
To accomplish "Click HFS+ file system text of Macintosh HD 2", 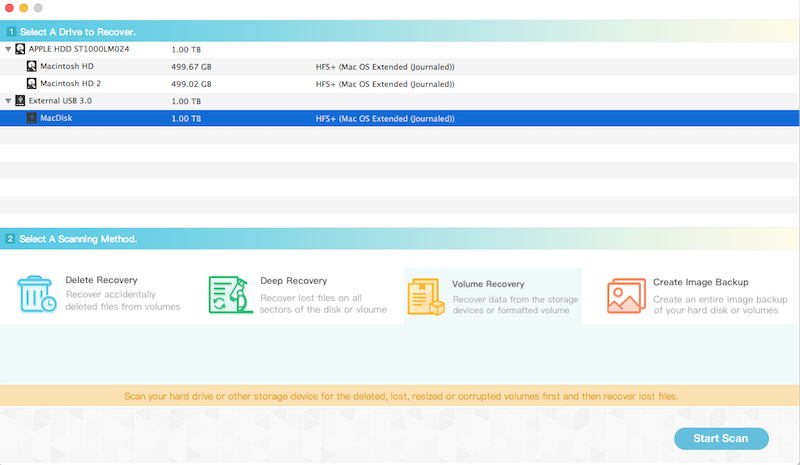I will [385, 84].
